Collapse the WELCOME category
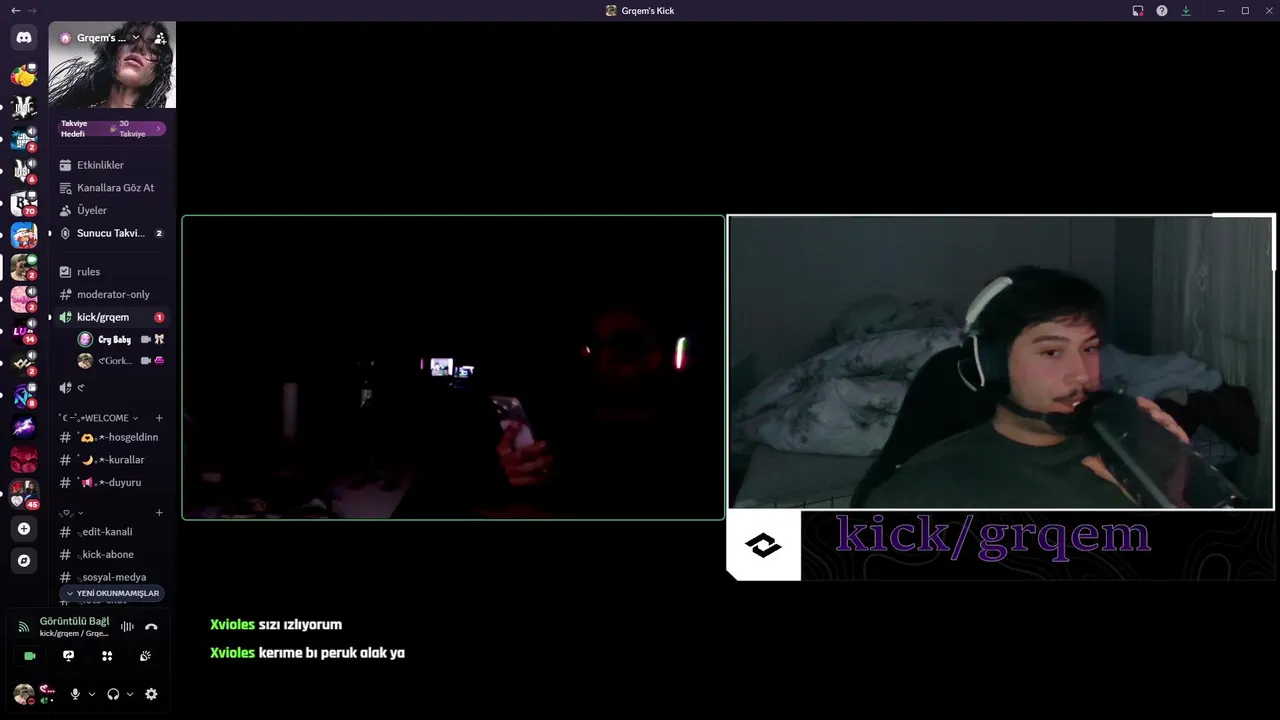 (x=99, y=418)
